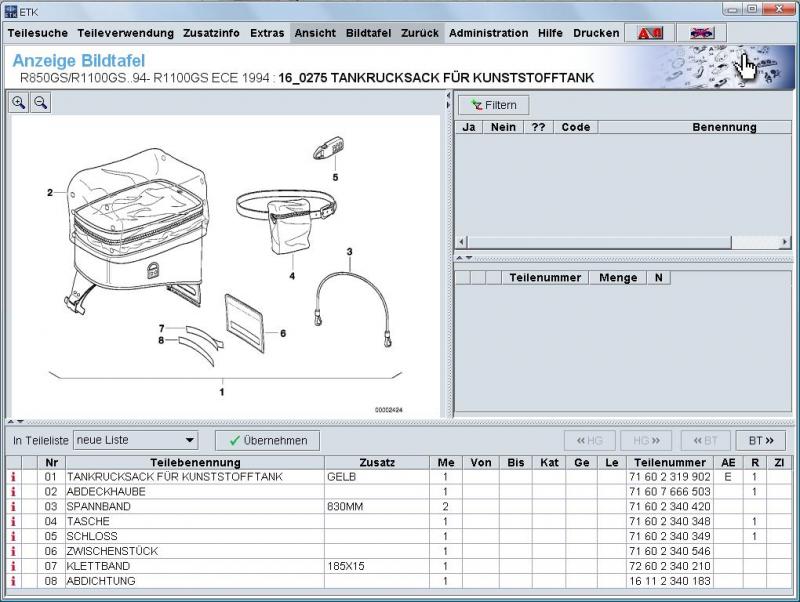Open the Hilfe menu
The height and width of the screenshot is (602, 800).
click(x=550, y=33)
